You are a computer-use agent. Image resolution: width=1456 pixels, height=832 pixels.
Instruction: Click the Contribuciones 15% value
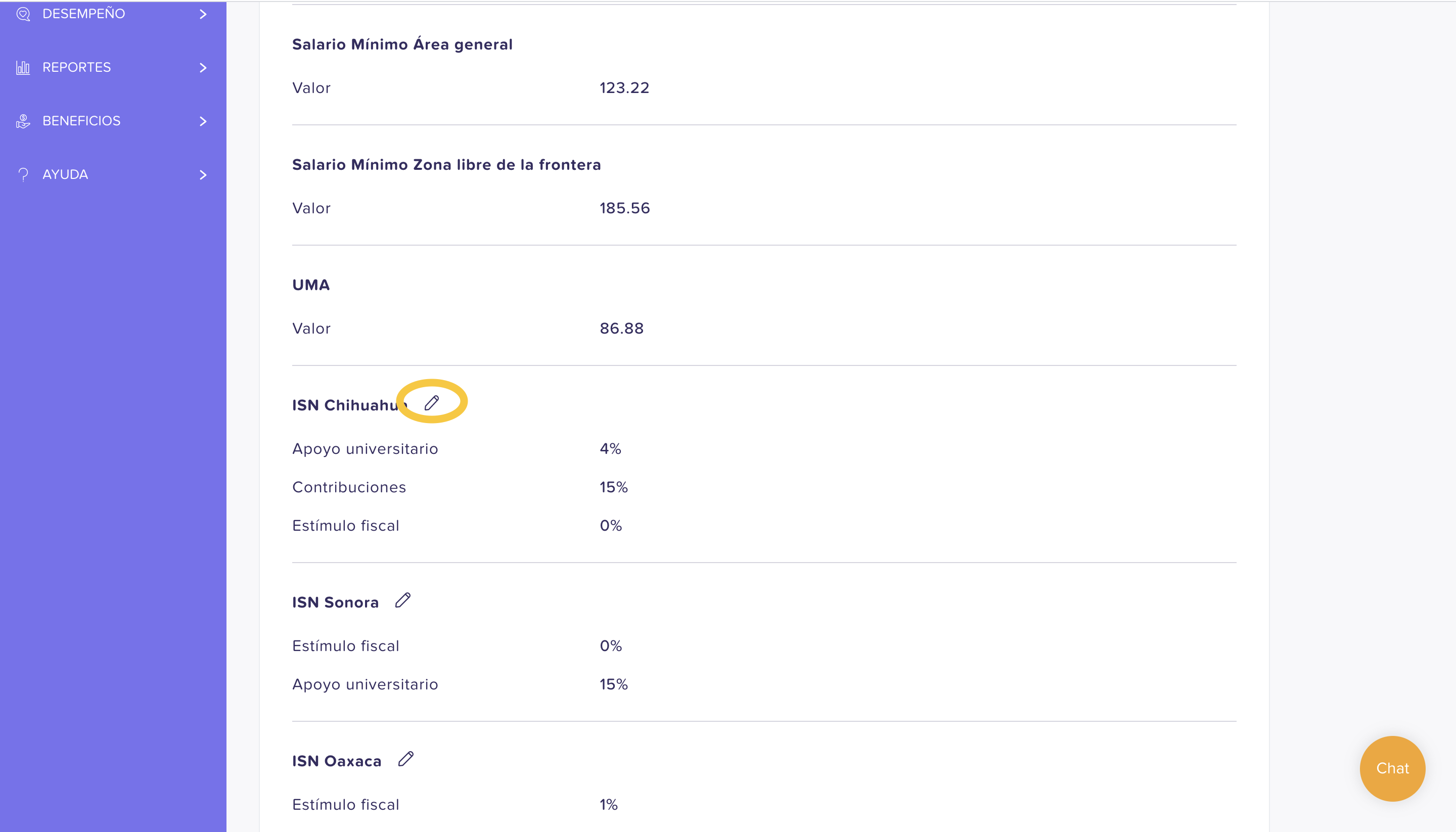click(x=614, y=487)
